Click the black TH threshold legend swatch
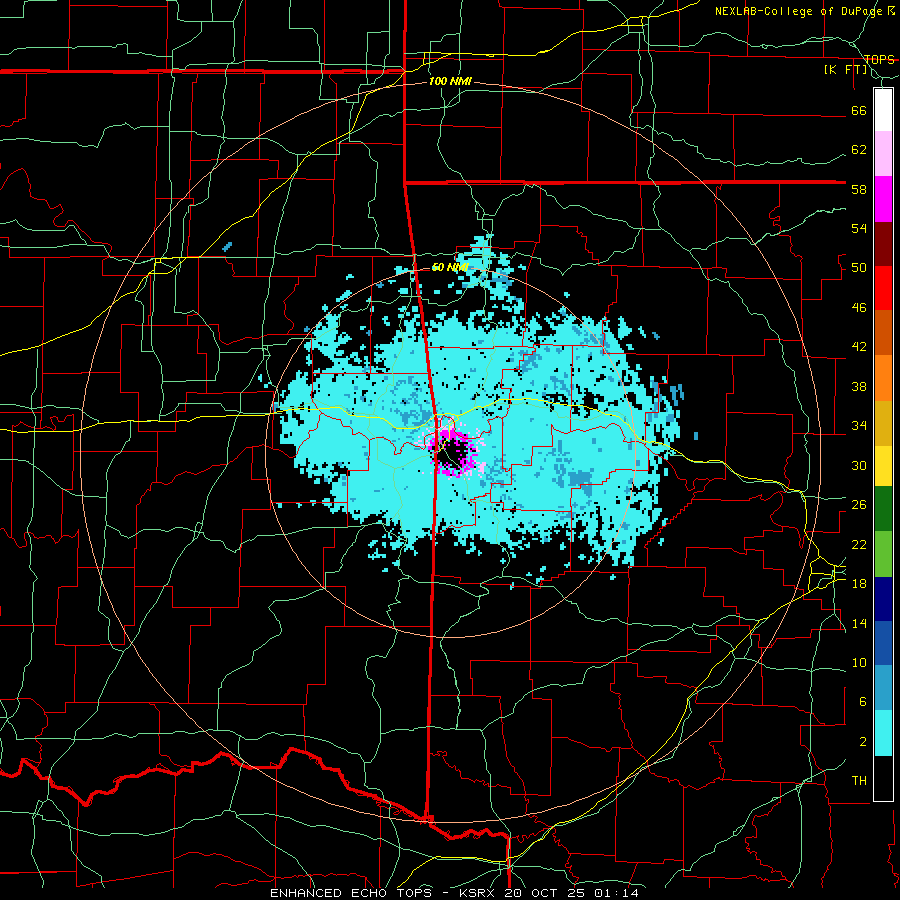The width and height of the screenshot is (900, 900). tap(883, 778)
